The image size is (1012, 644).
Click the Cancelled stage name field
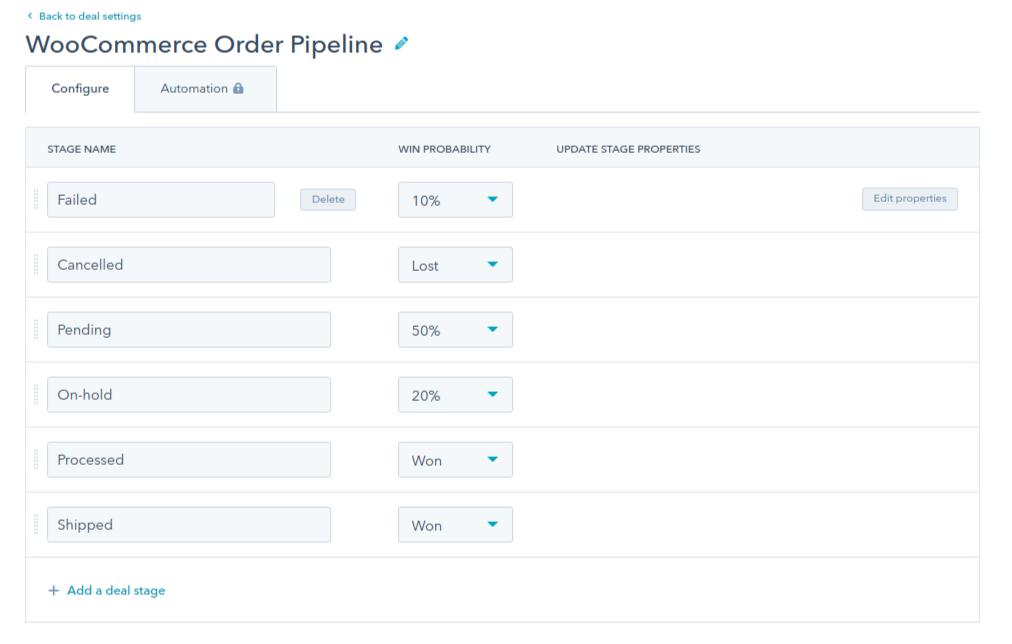coord(189,265)
